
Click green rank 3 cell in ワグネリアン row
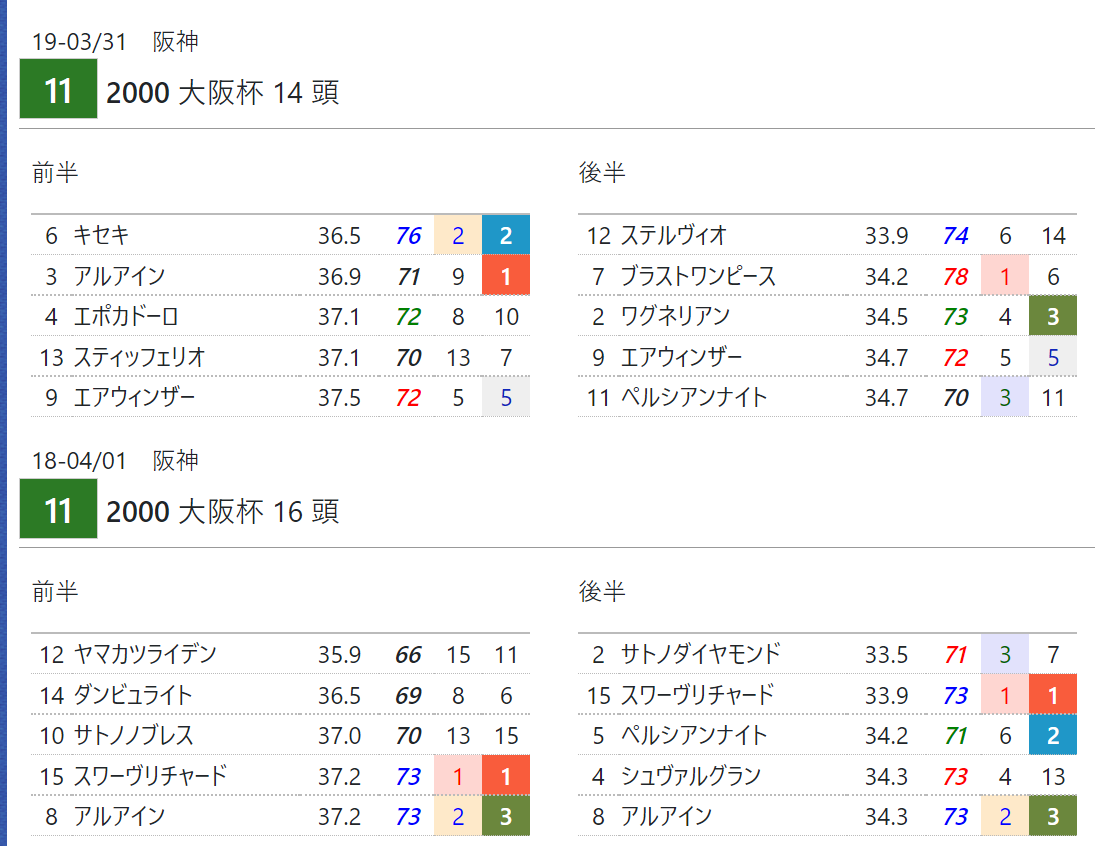[1052, 316]
